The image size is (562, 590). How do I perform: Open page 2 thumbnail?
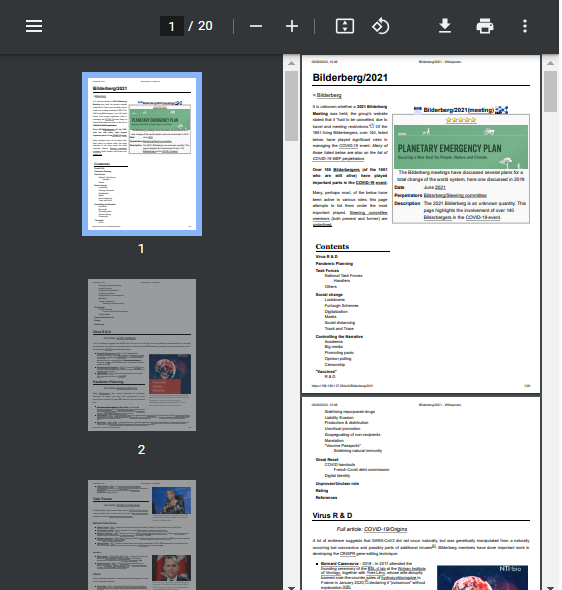click(142, 355)
